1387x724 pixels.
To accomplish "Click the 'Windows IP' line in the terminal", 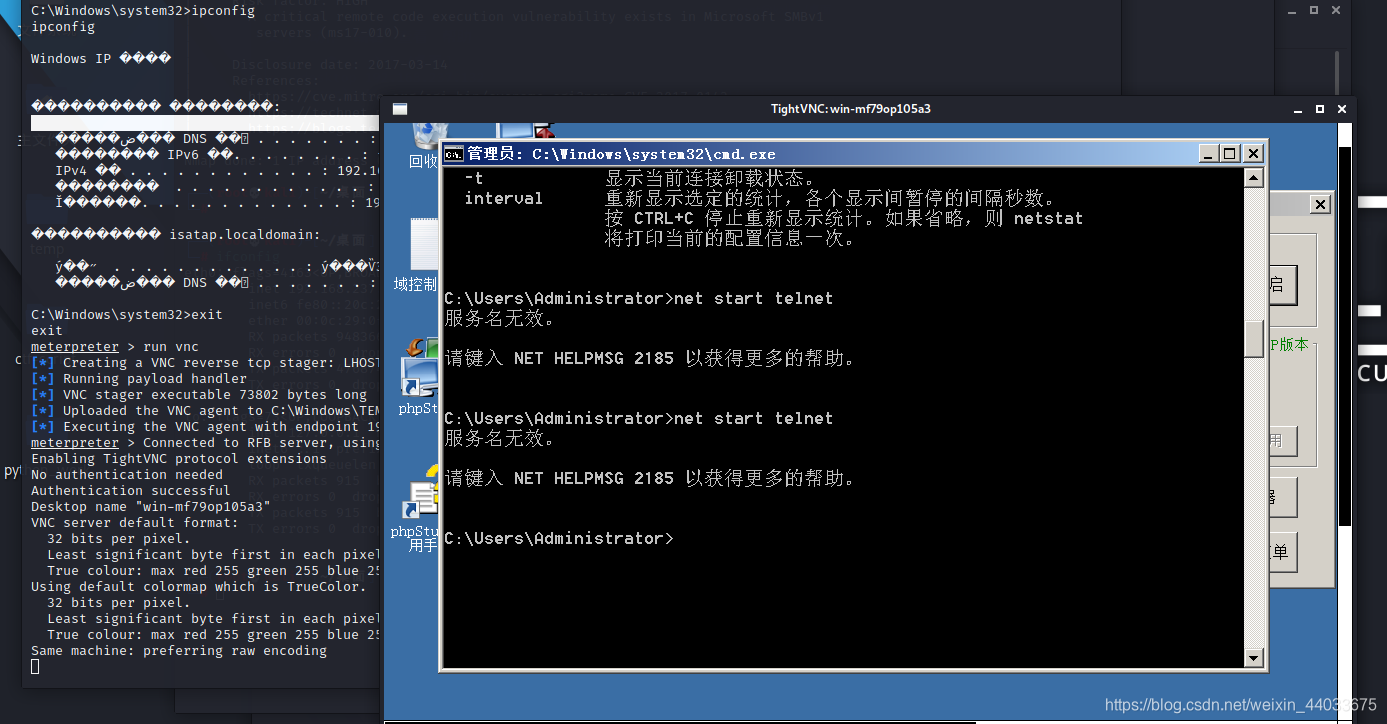I will tap(101, 59).
